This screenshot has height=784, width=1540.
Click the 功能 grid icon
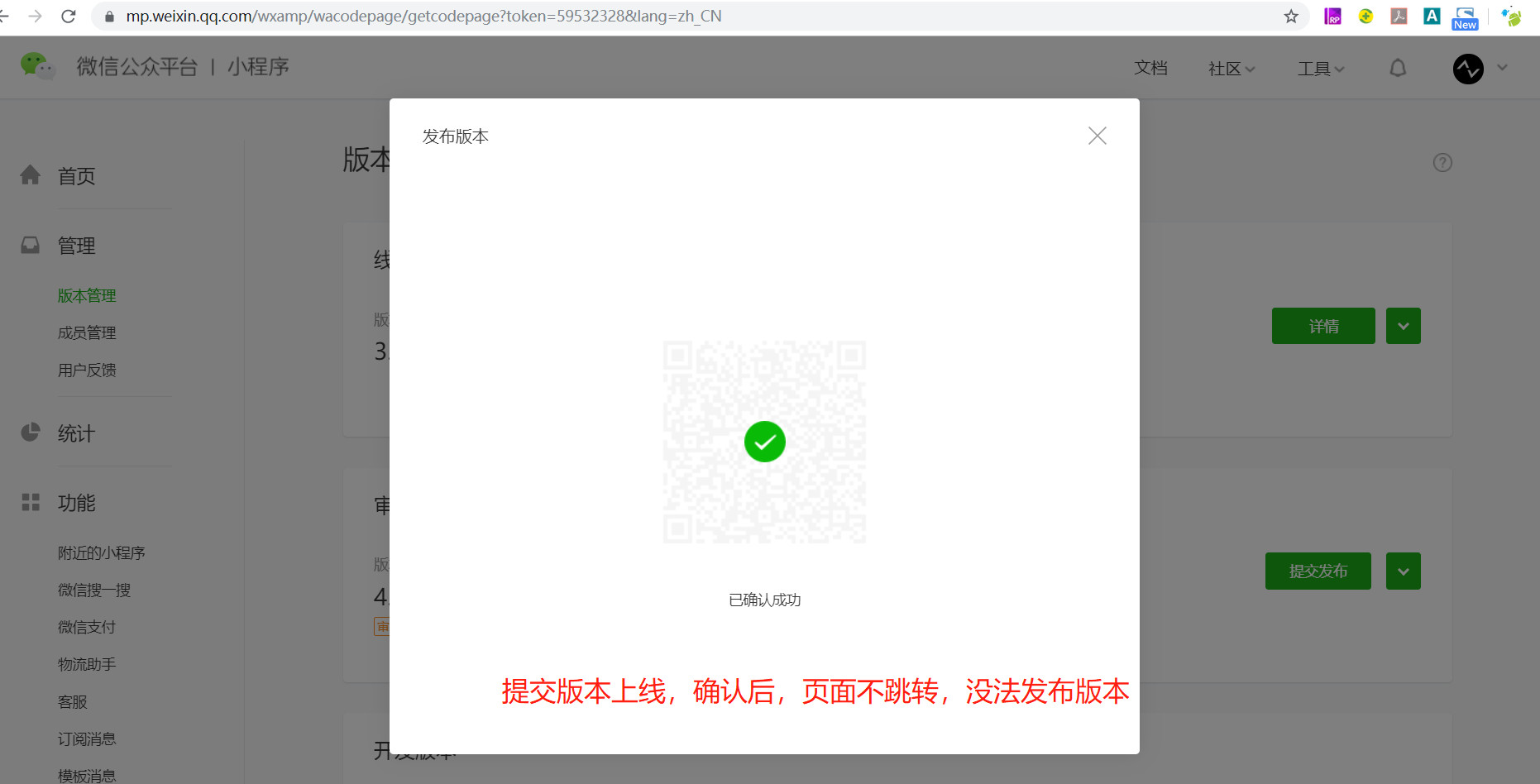[31, 502]
